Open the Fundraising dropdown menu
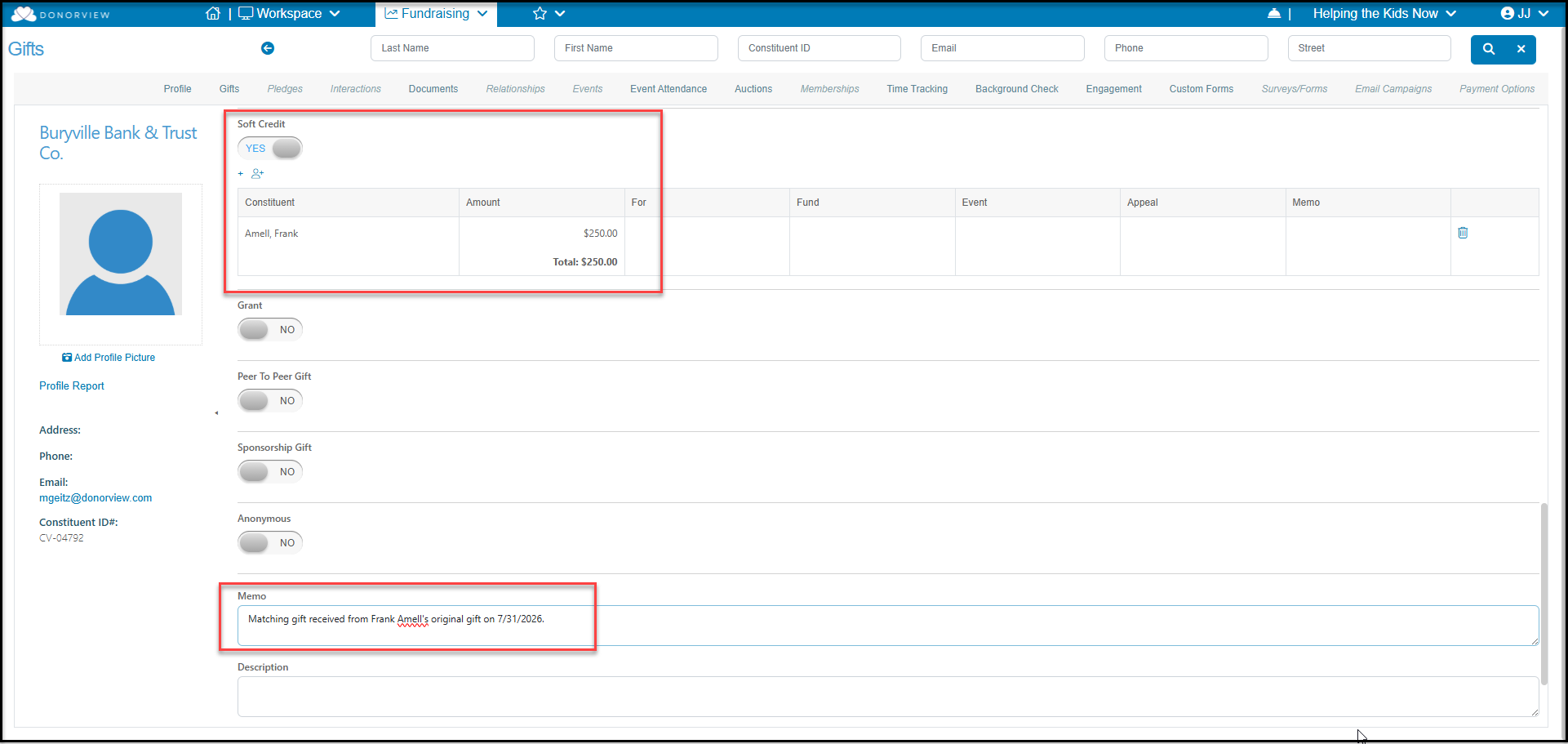Image resolution: width=1568 pixels, height=744 pixels. pyautogui.click(x=436, y=14)
